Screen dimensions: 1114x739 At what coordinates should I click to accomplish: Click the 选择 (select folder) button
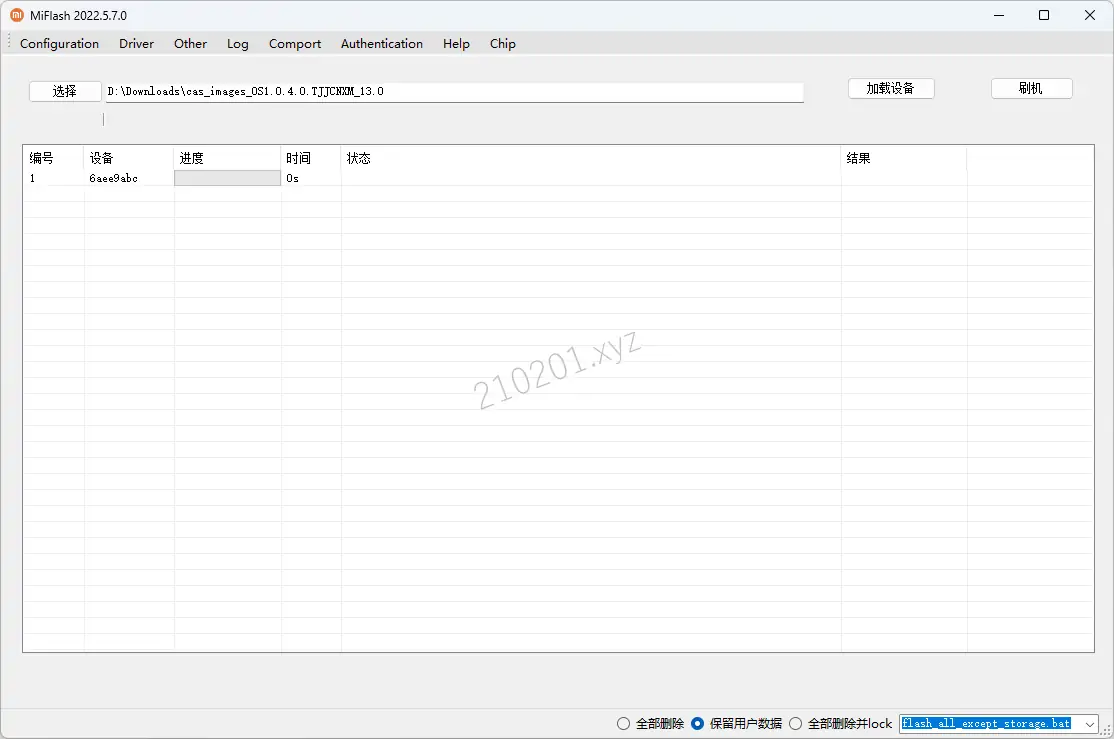click(x=65, y=91)
